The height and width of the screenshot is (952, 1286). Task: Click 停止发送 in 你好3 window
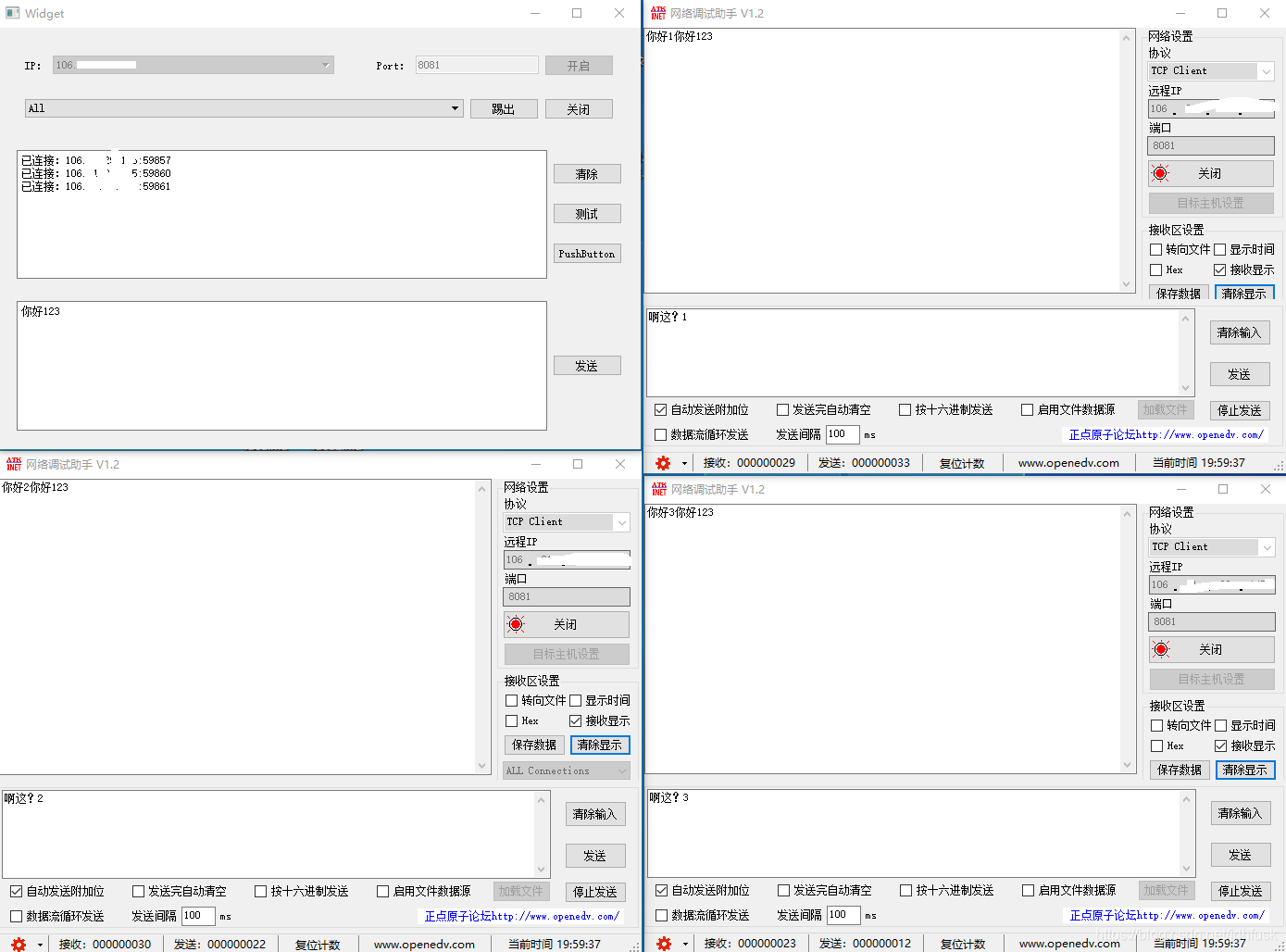[x=1241, y=891]
